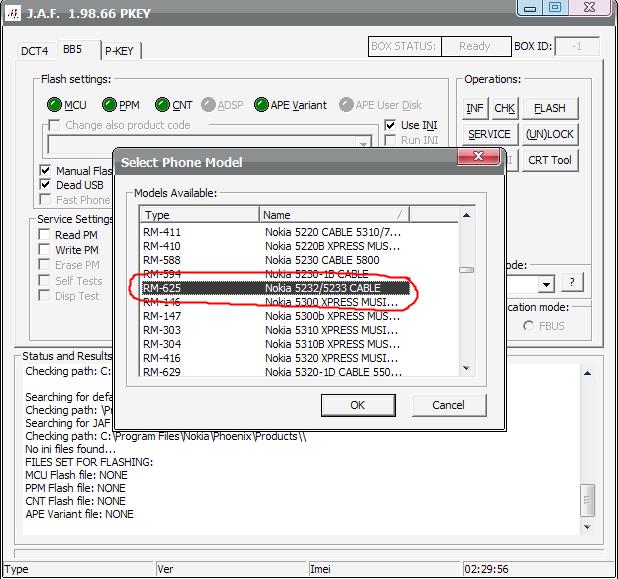Select the RM-594 Nokia 5230-1B CABLE row

pyautogui.click(x=276, y=274)
